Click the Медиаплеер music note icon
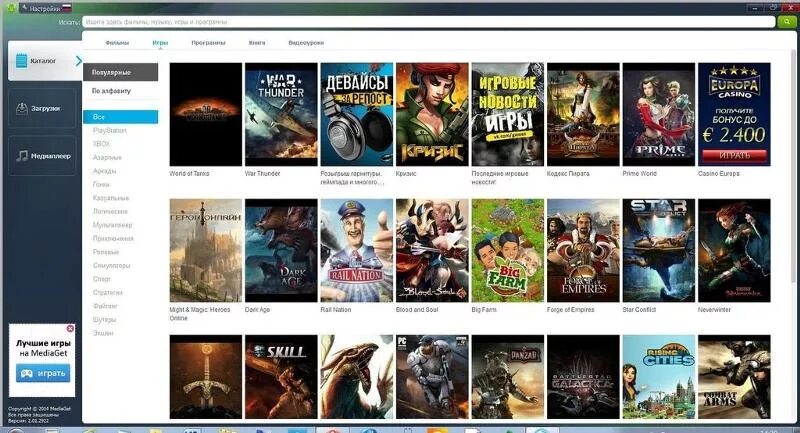Screen dimensions: 800x433 pos(21,156)
